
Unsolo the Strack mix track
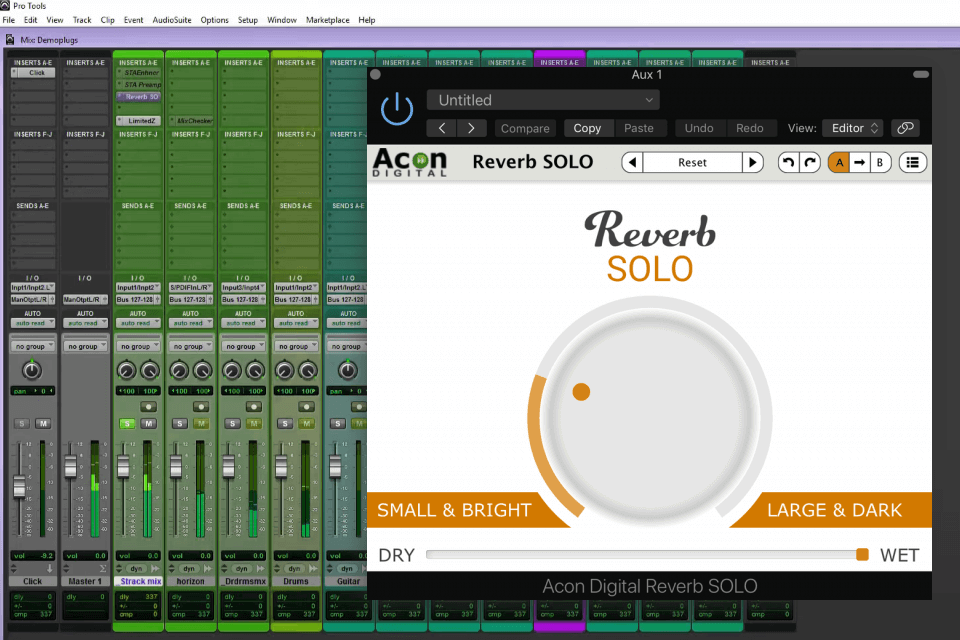[126, 424]
